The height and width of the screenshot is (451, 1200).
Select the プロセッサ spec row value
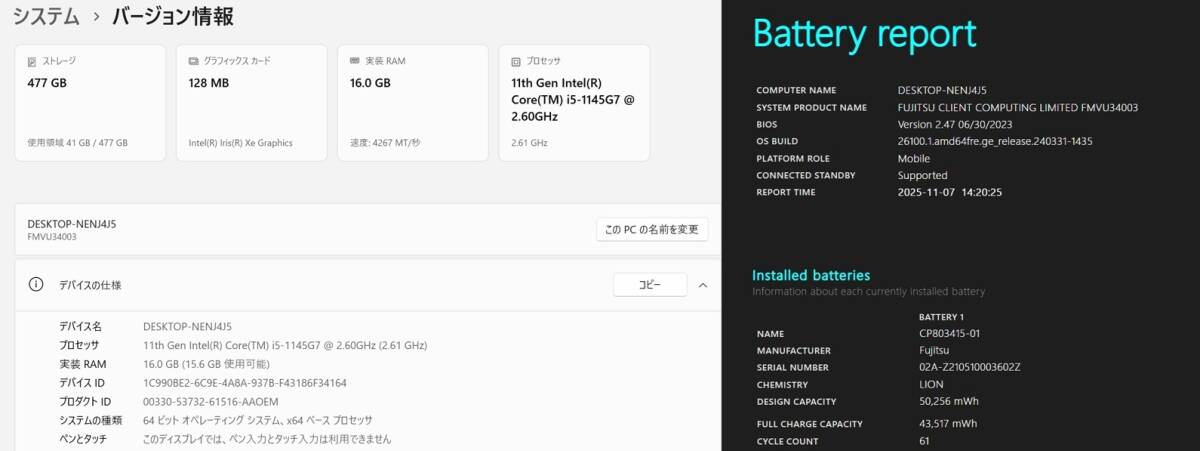point(285,345)
